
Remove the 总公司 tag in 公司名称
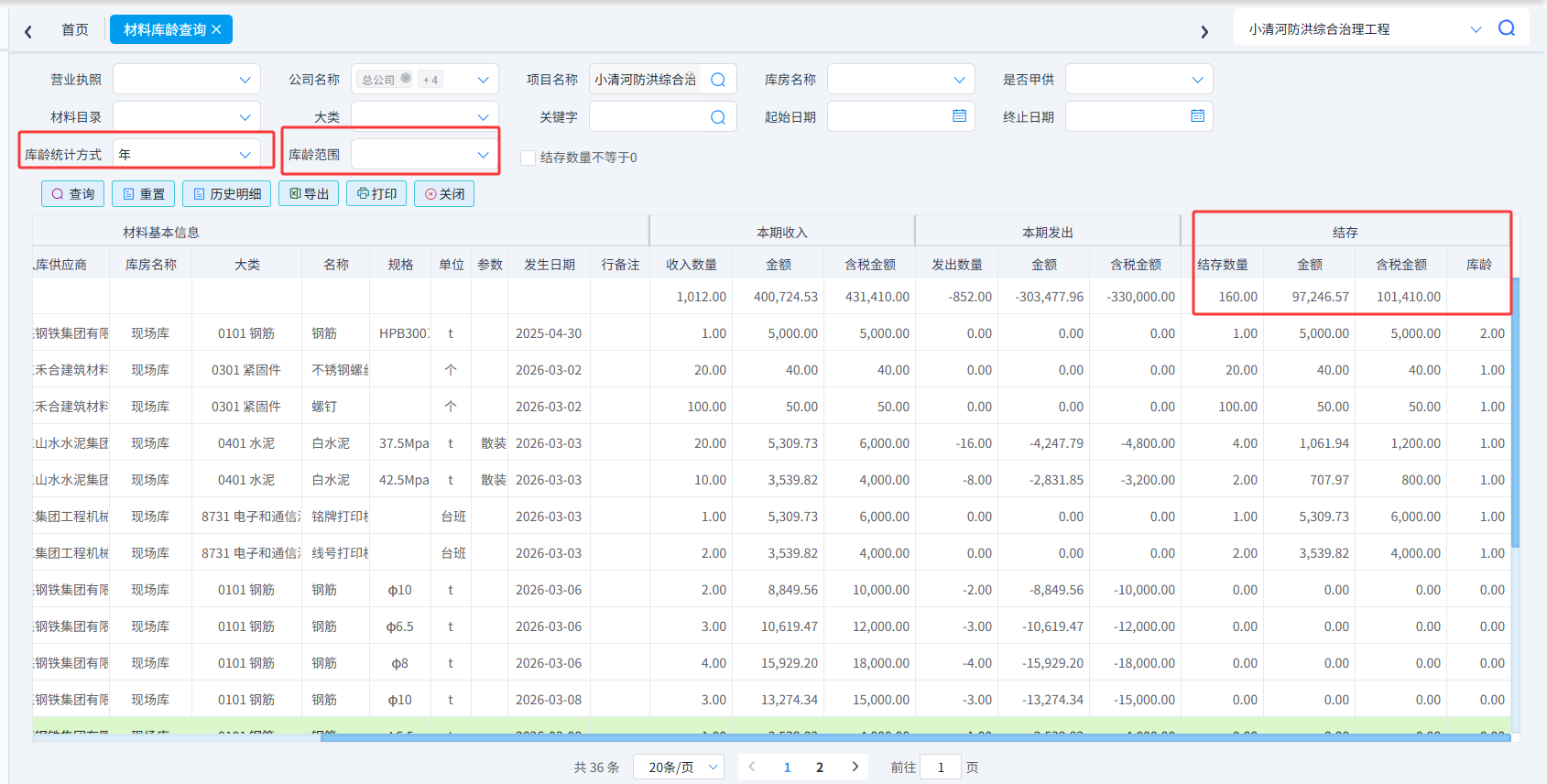[406, 78]
